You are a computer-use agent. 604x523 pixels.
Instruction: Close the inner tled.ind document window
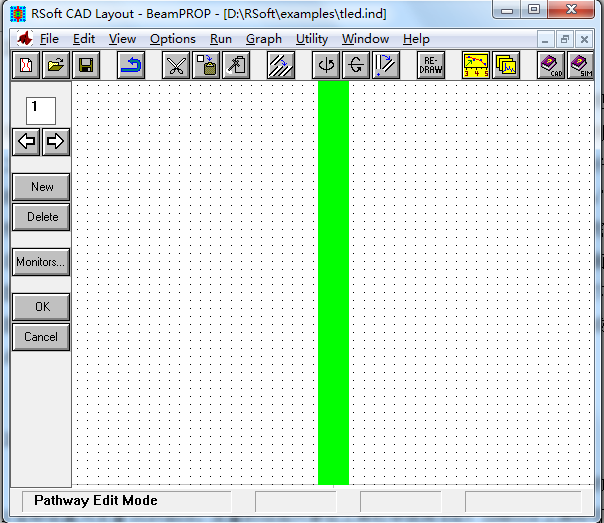tap(584, 39)
